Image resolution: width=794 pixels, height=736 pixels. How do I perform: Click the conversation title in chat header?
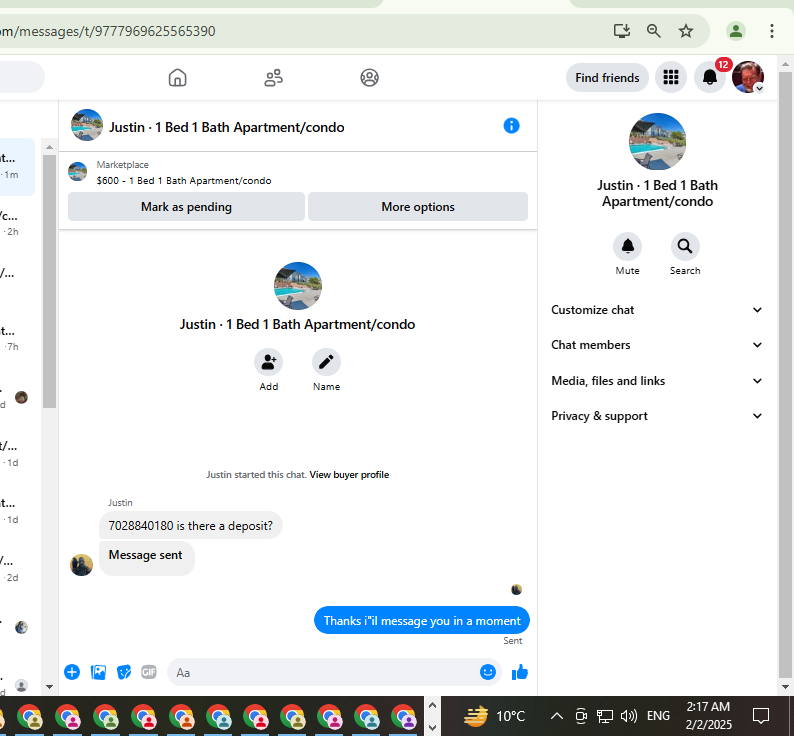[226, 127]
